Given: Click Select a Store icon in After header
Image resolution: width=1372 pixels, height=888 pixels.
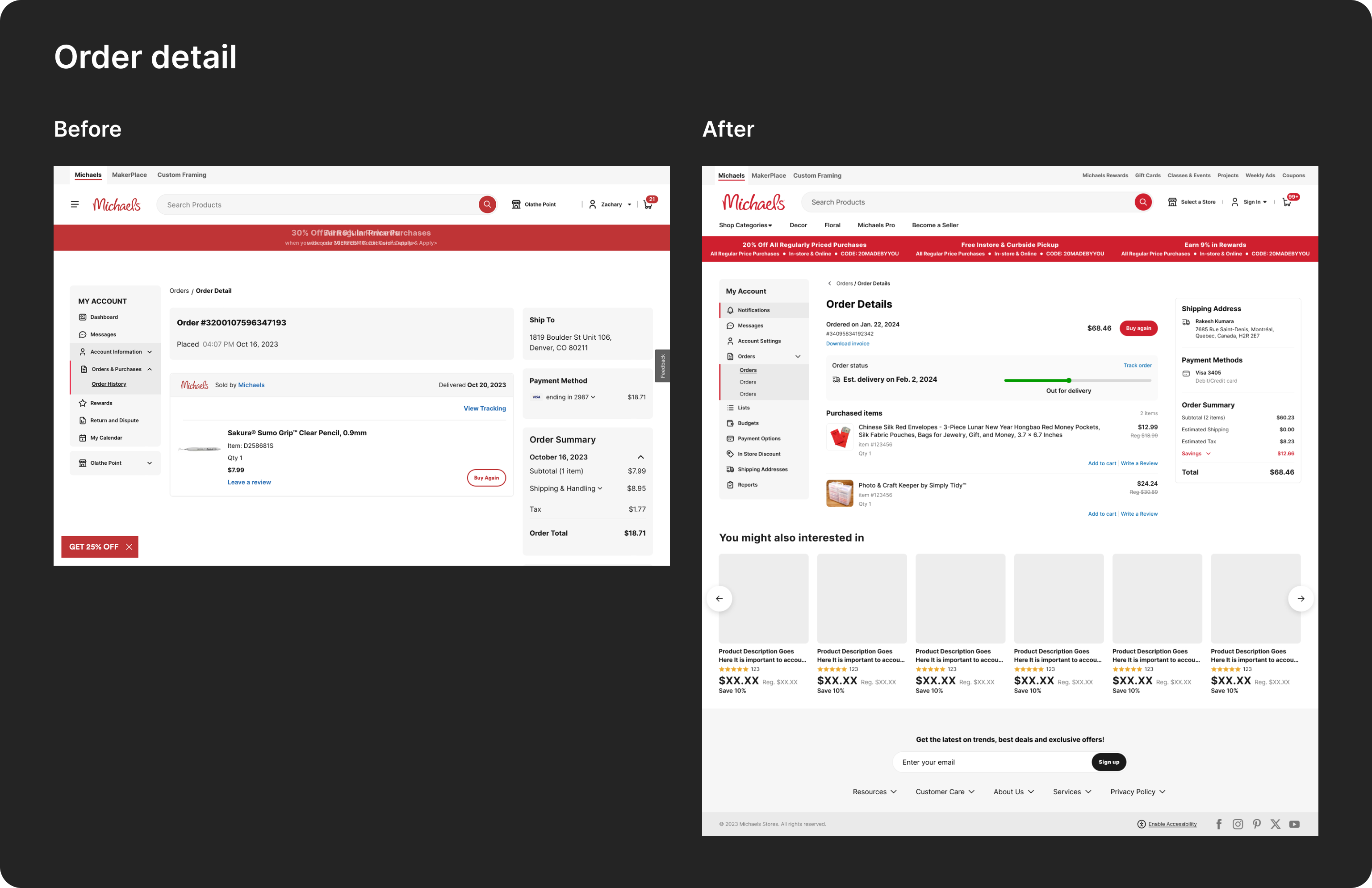Looking at the screenshot, I should pos(1172,202).
